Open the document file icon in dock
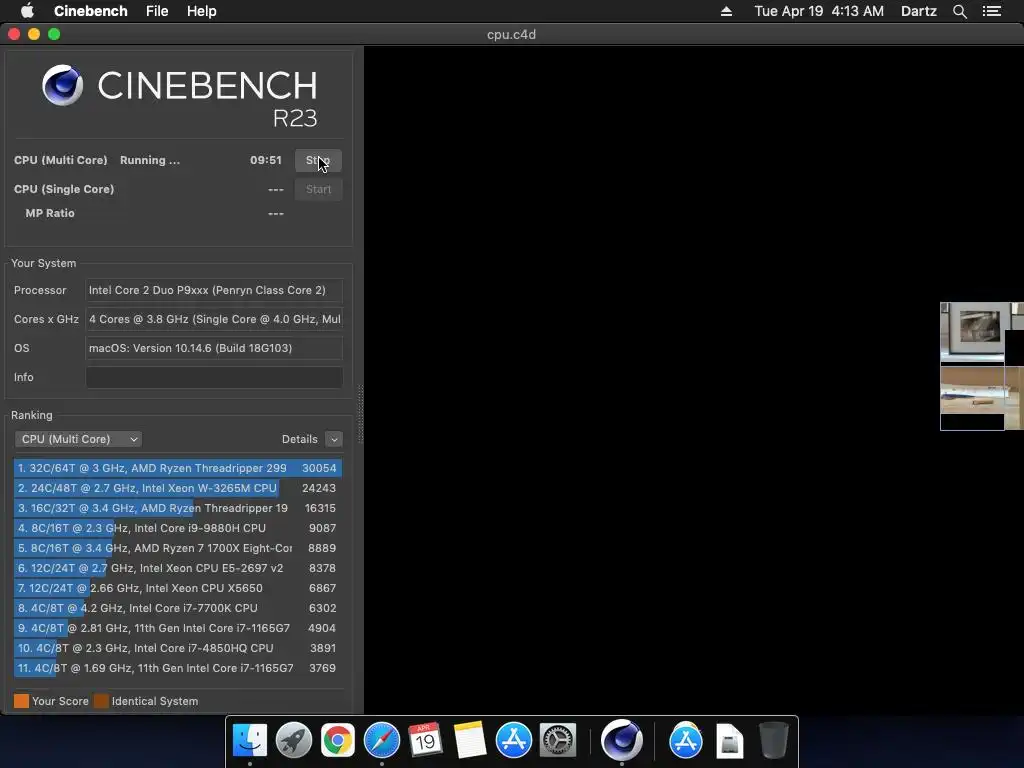 pyautogui.click(x=729, y=741)
